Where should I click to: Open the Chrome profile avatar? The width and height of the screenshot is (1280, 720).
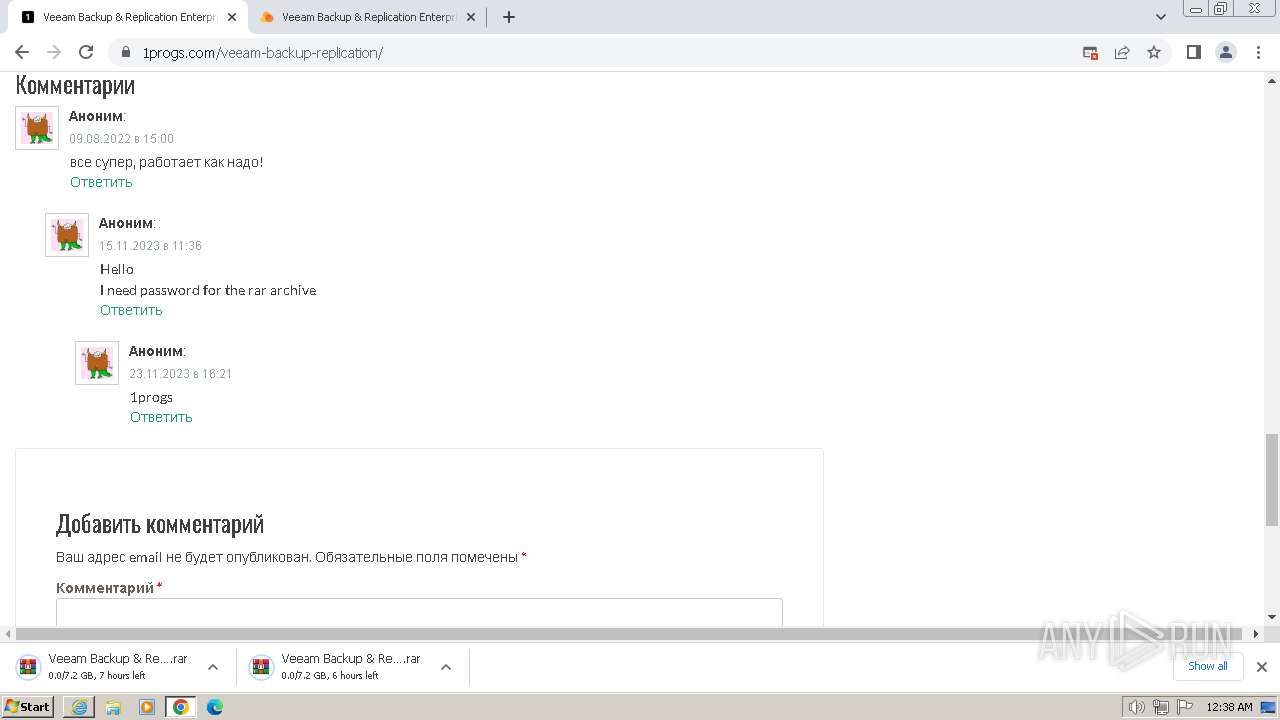pyautogui.click(x=1226, y=52)
